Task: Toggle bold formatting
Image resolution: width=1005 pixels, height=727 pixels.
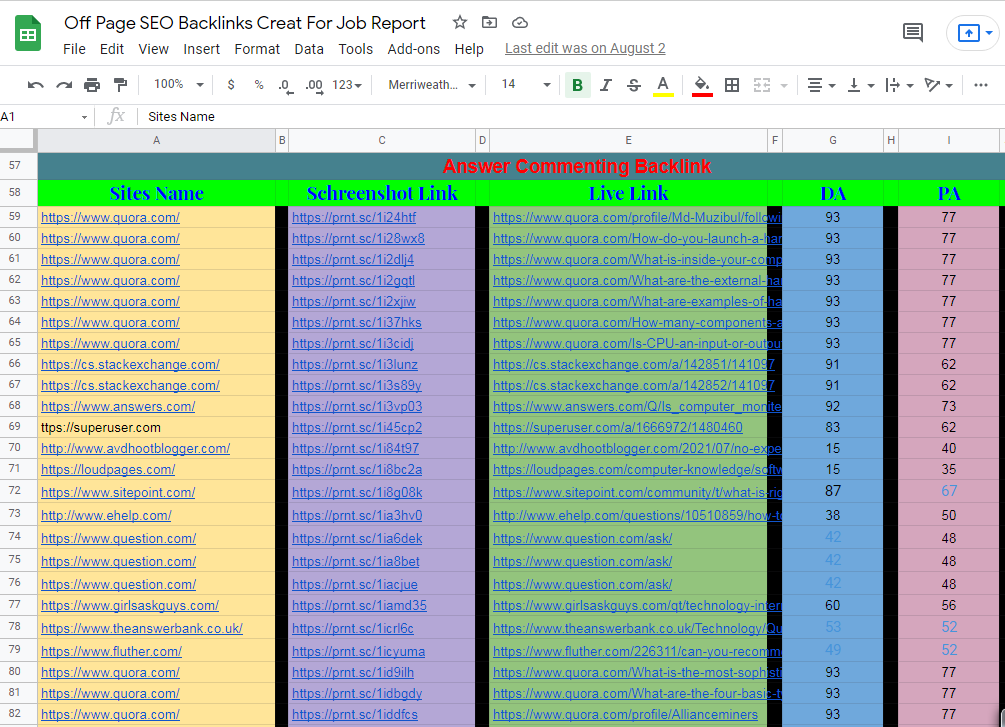Action: click(x=577, y=84)
